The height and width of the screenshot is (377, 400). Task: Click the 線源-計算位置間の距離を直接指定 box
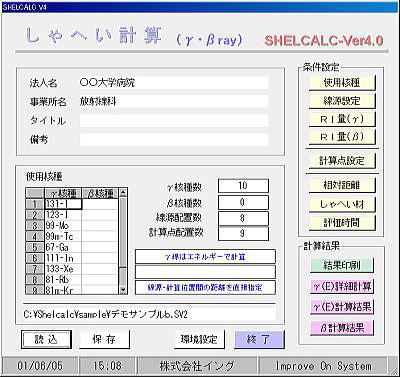pyautogui.click(x=205, y=287)
